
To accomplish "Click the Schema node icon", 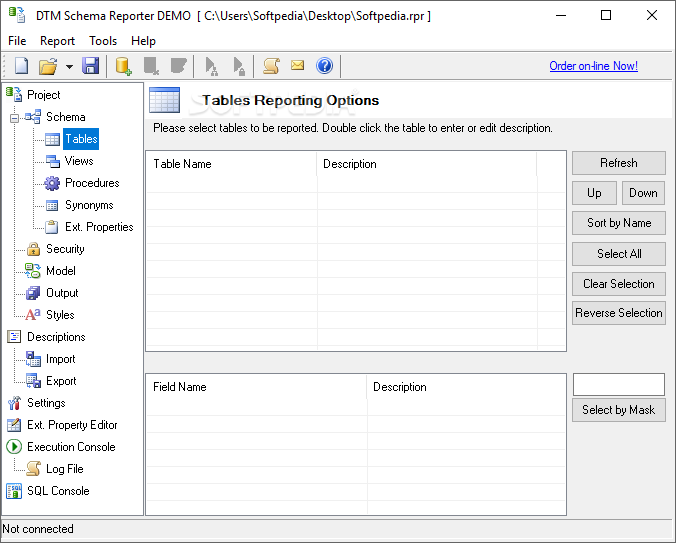I will (33, 117).
